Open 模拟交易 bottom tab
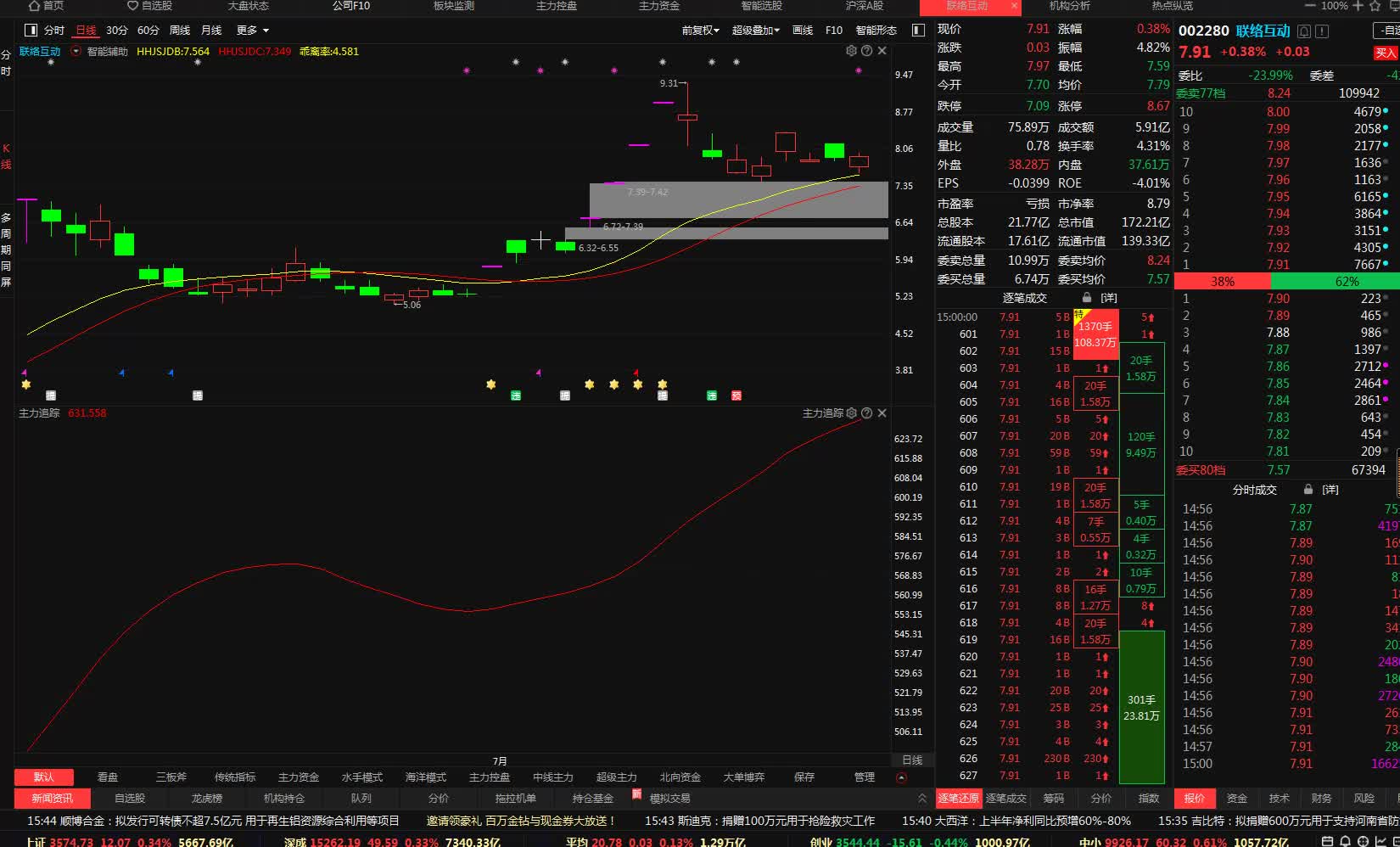The image size is (1400, 847). 669,799
